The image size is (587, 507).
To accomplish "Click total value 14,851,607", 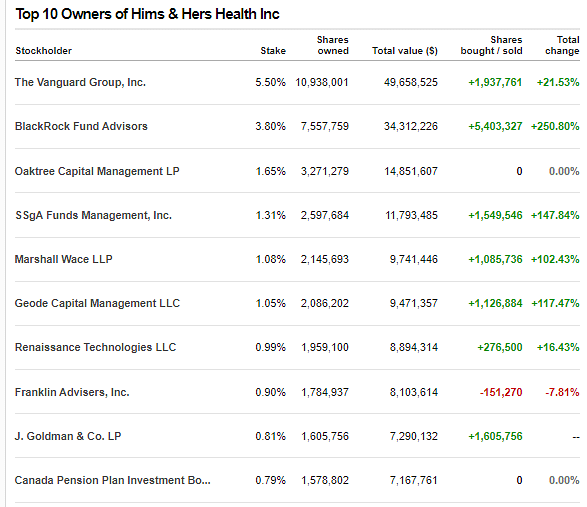I will (411, 171).
